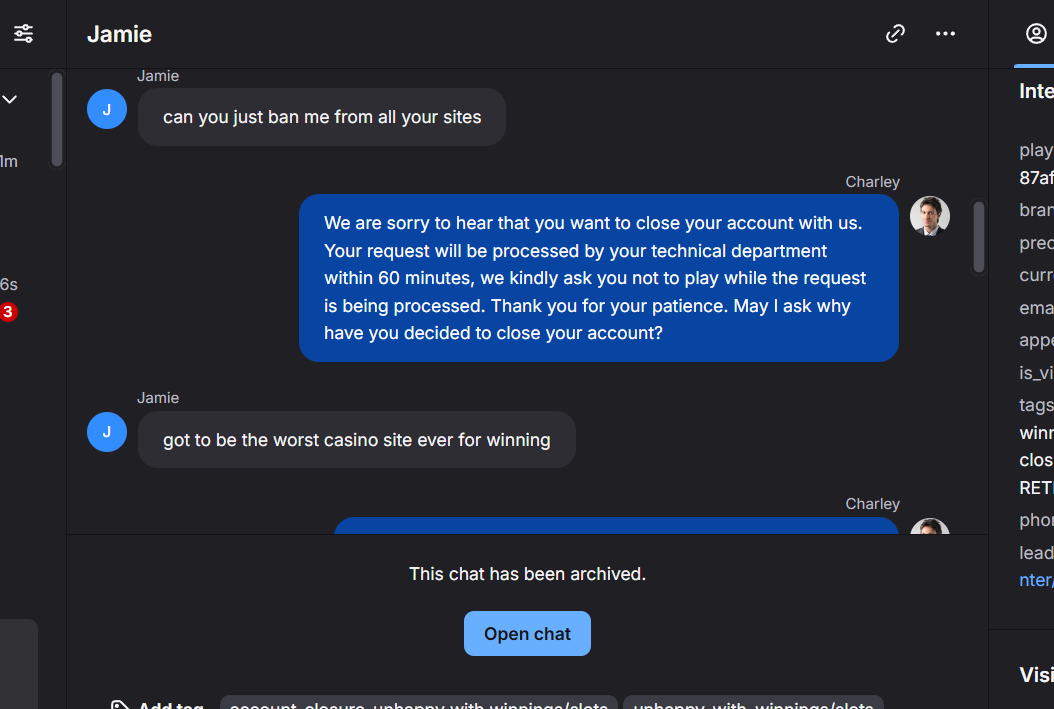Click the chat messages vertical scrollbar
This screenshot has height=709, width=1054.
[x=979, y=237]
